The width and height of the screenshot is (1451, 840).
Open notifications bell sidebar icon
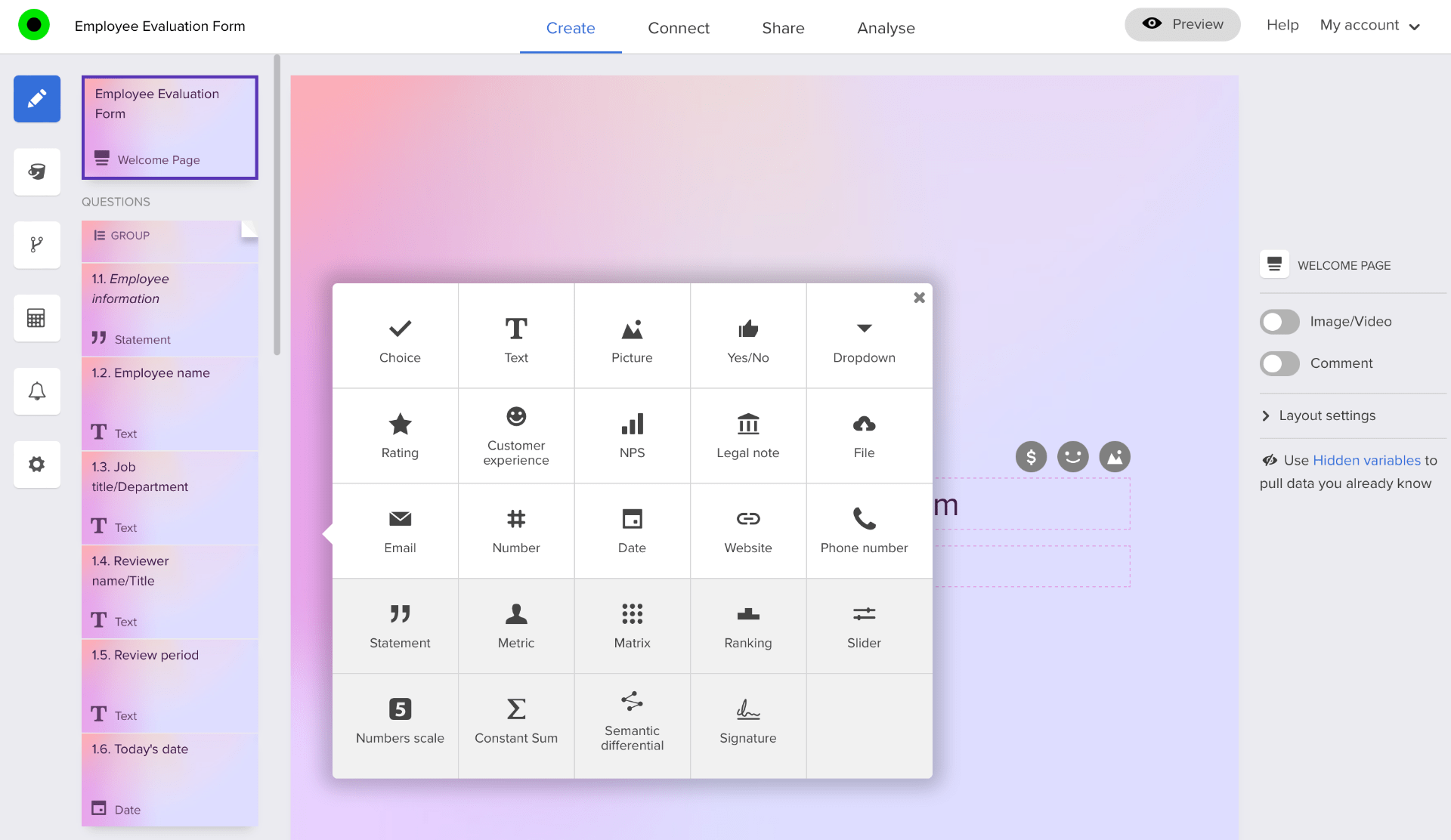click(36, 391)
